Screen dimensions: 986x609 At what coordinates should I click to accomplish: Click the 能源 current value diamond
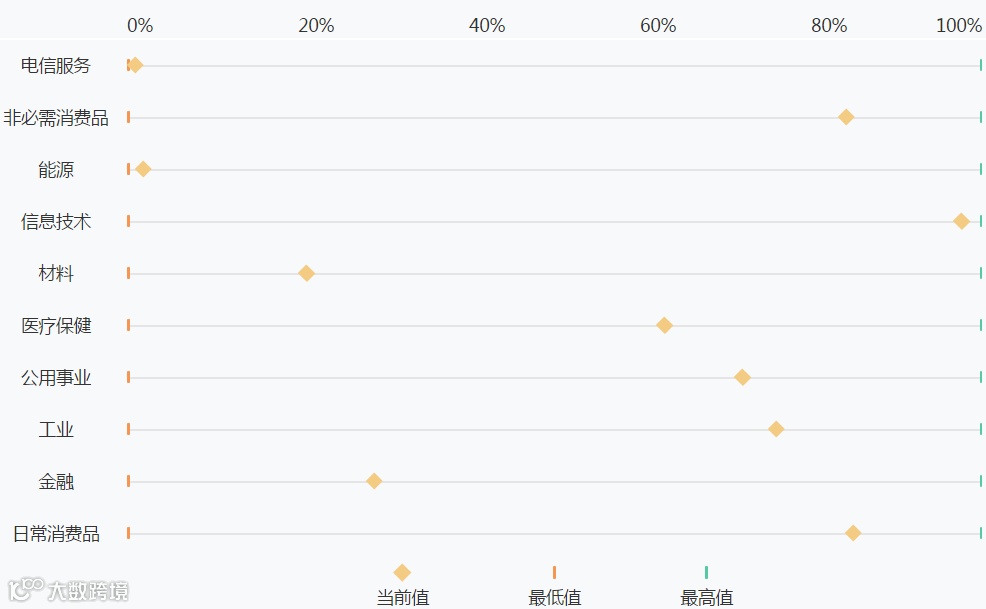click(143, 169)
